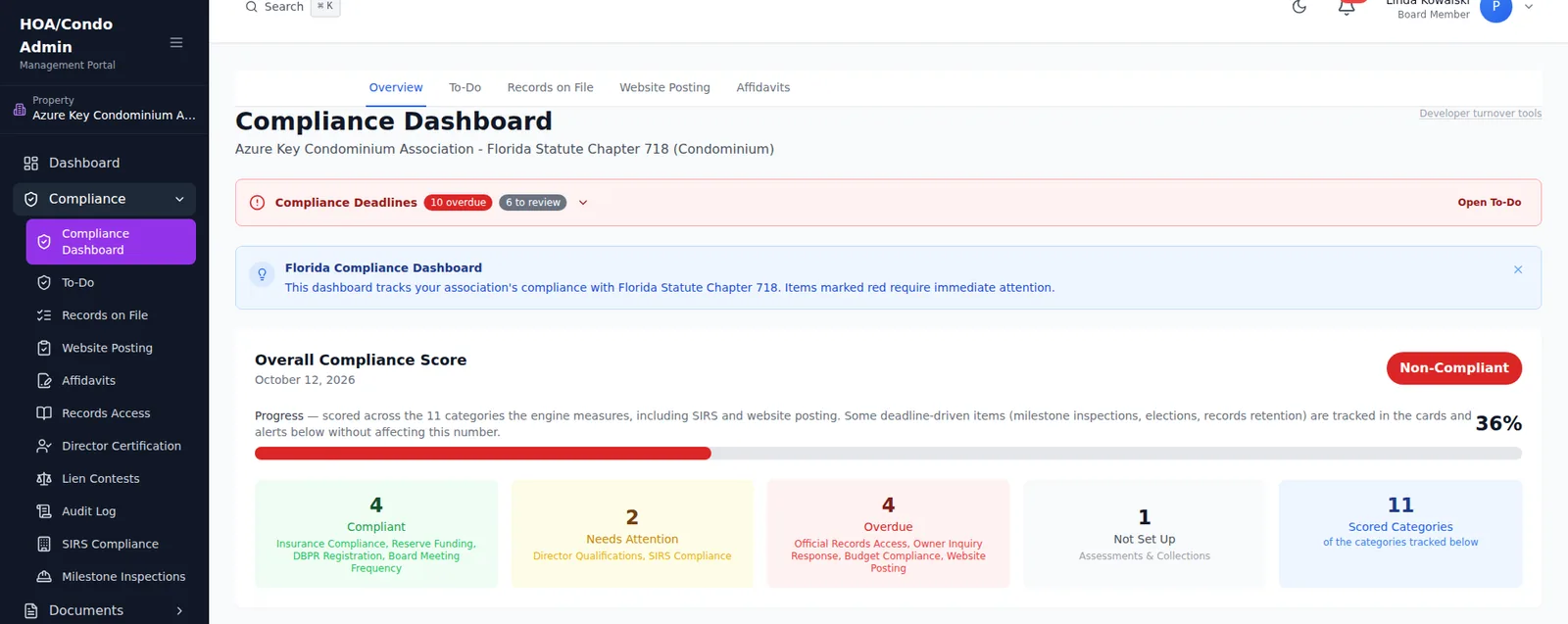
Task: Click the Open To-Do link
Action: 1489,203
